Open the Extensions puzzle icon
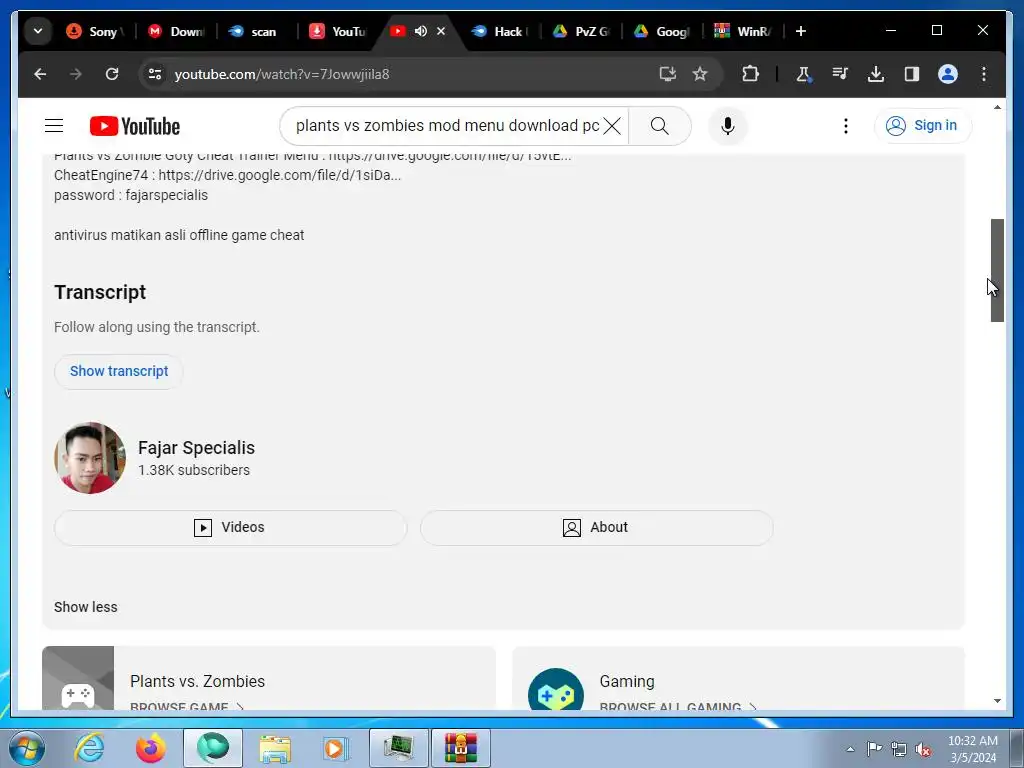This screenshot has height=768, width=1024. coord(750,74)
